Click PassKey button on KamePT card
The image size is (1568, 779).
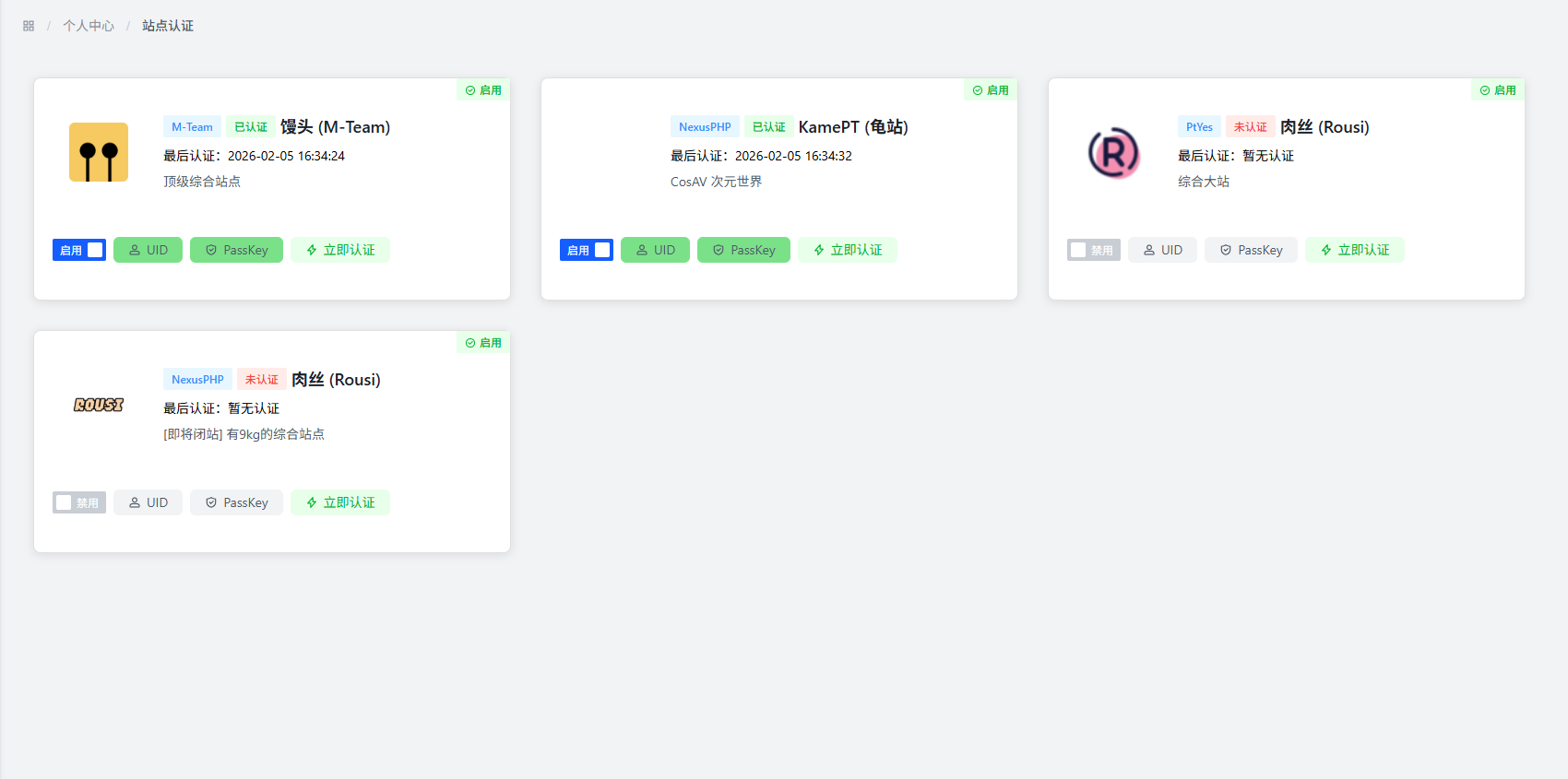click(743, 250)
